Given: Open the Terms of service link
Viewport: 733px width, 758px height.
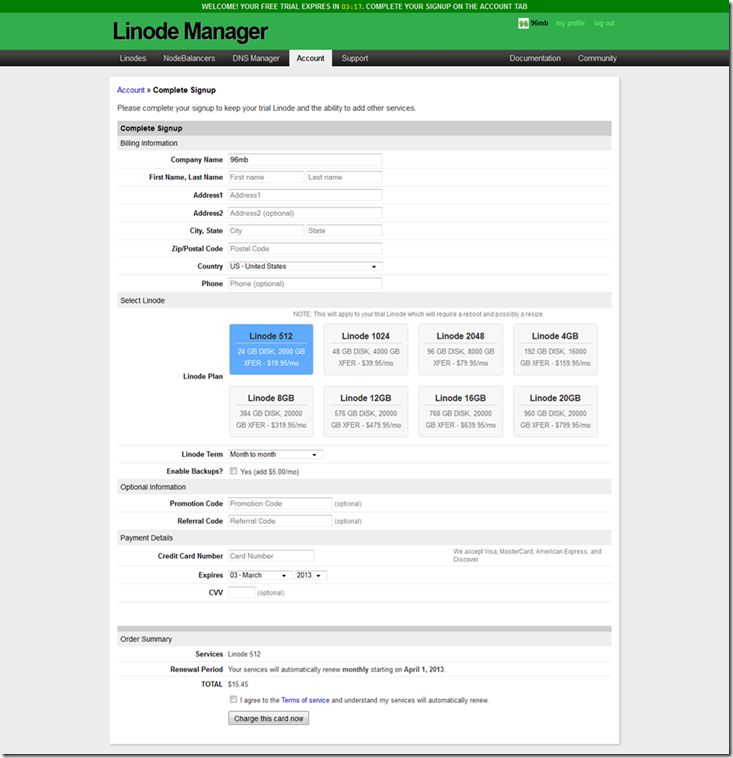Looking at the screenshot, I should 305,700.
